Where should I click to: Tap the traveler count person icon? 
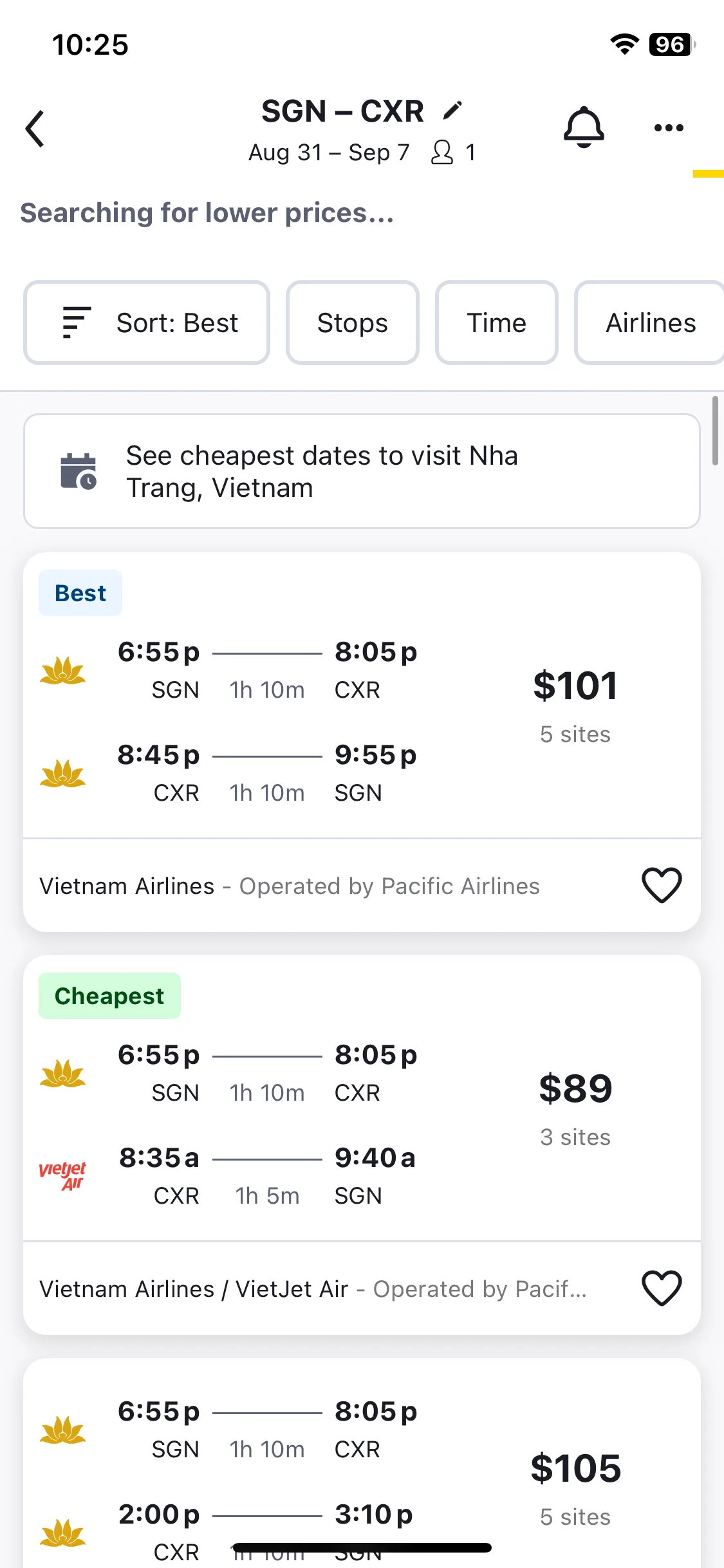442,153
